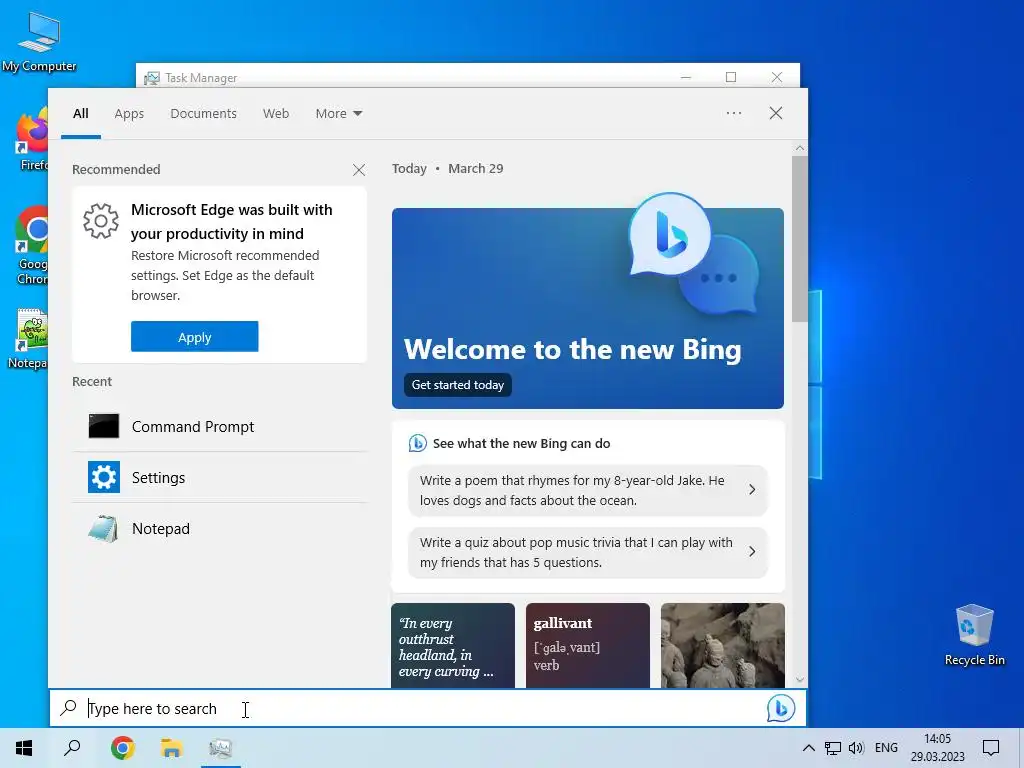Click the search panel scrollbar thumb
Image resolution: width=1024 pixels, height=768 pixels.
[799, 238]
